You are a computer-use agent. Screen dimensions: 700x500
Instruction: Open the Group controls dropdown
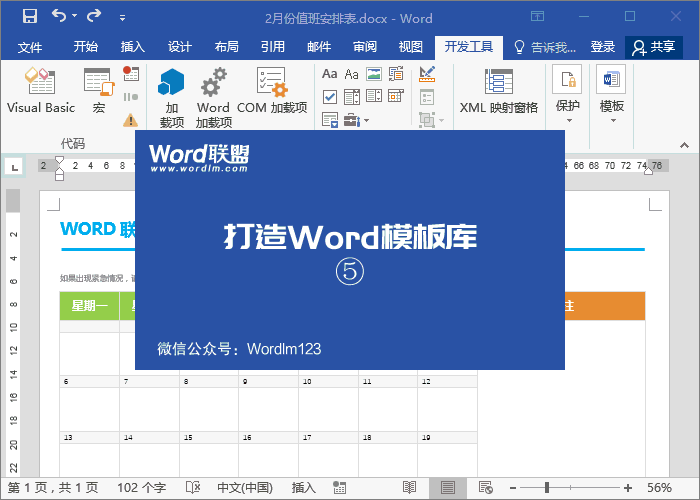(431, 120)
